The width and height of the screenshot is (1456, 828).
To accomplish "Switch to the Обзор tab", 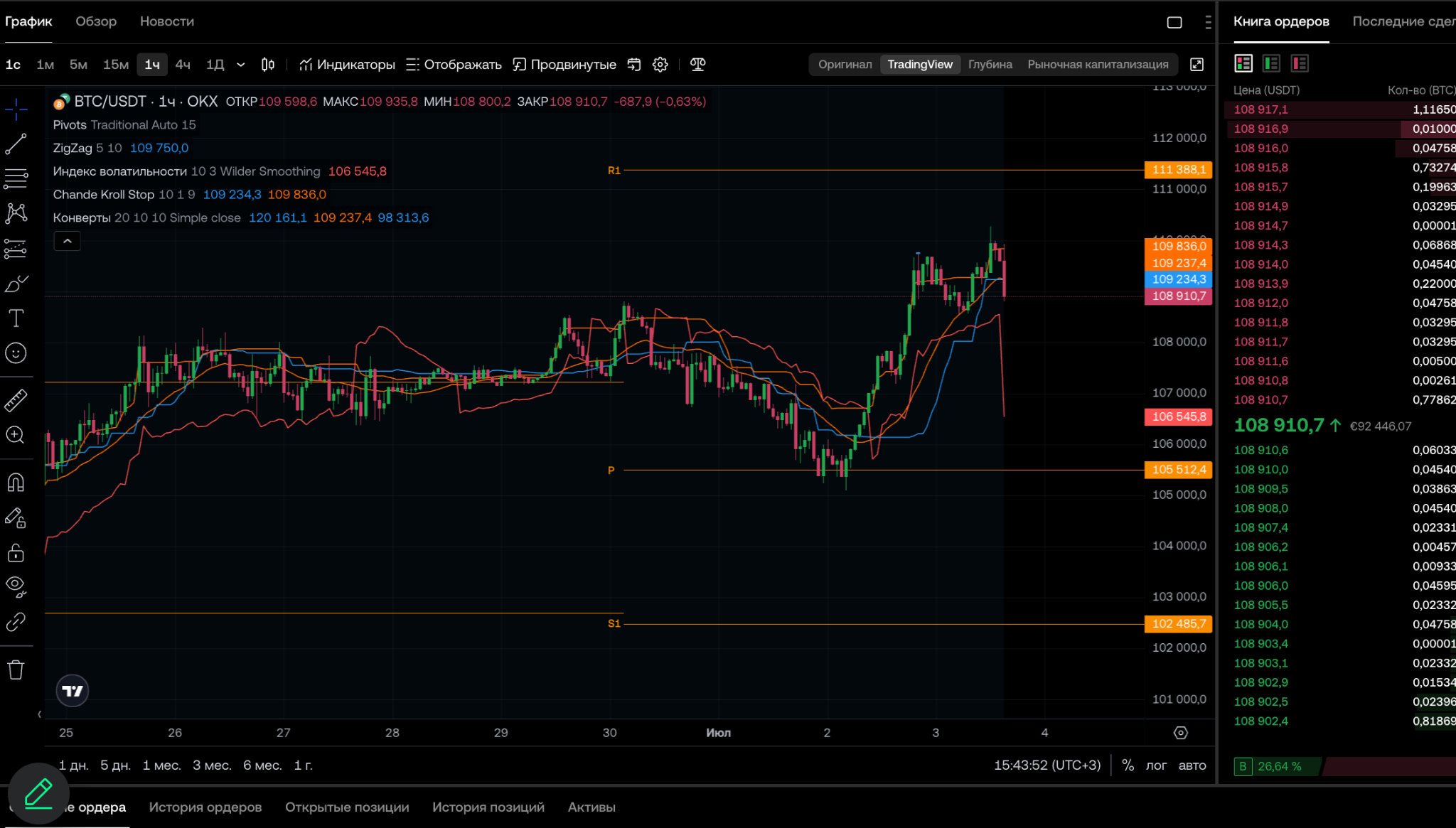I will pyautogui.click(x=96, y=21).
